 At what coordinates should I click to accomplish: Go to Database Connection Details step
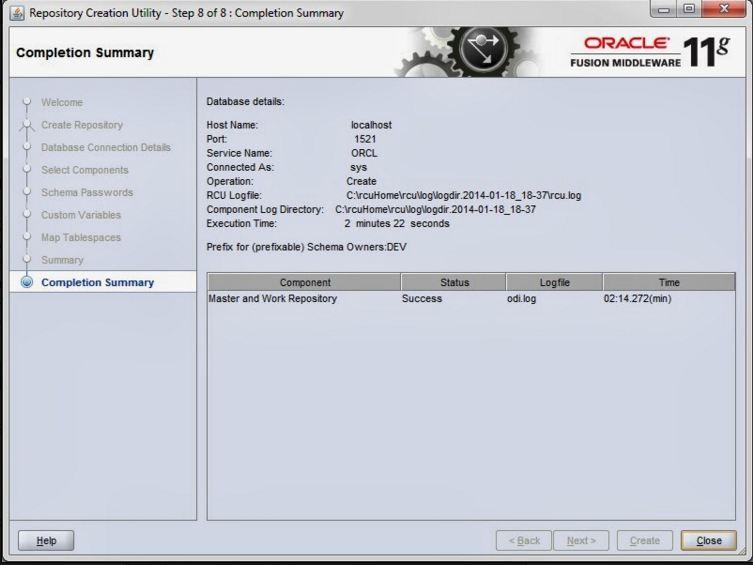(106, 147)
